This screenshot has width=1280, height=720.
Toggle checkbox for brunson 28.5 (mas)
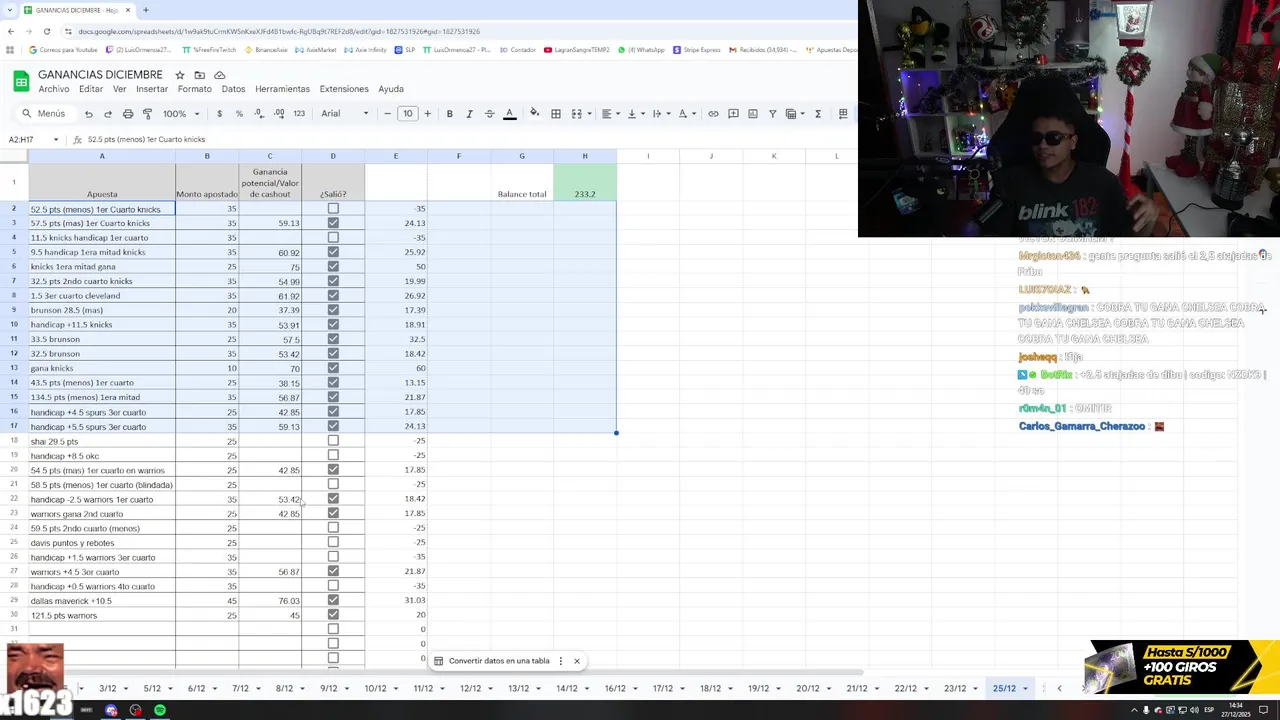pyautogui.click(x=333, y=310)
